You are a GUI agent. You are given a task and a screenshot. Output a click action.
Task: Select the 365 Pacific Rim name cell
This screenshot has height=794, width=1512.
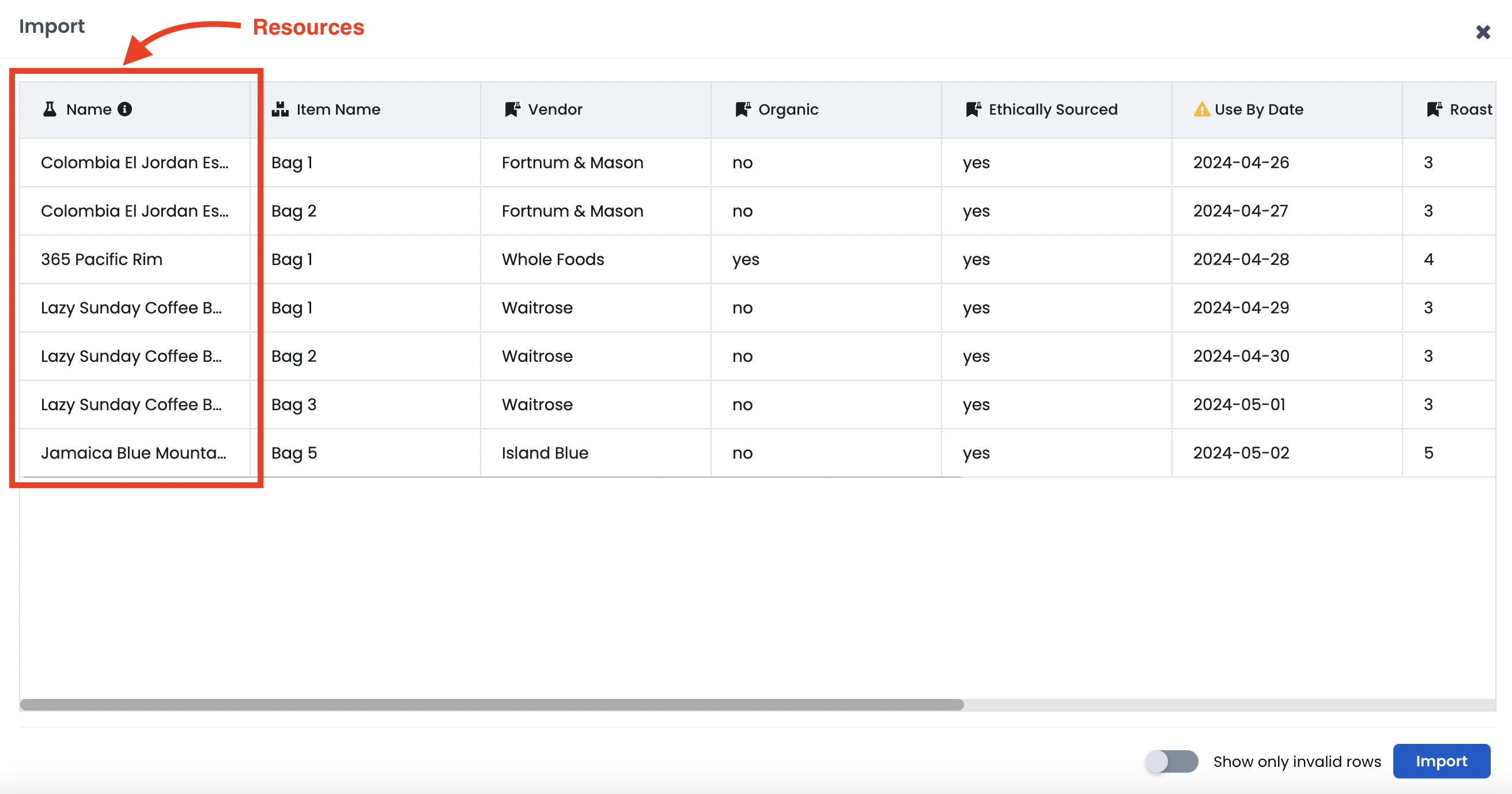[101, 259]
